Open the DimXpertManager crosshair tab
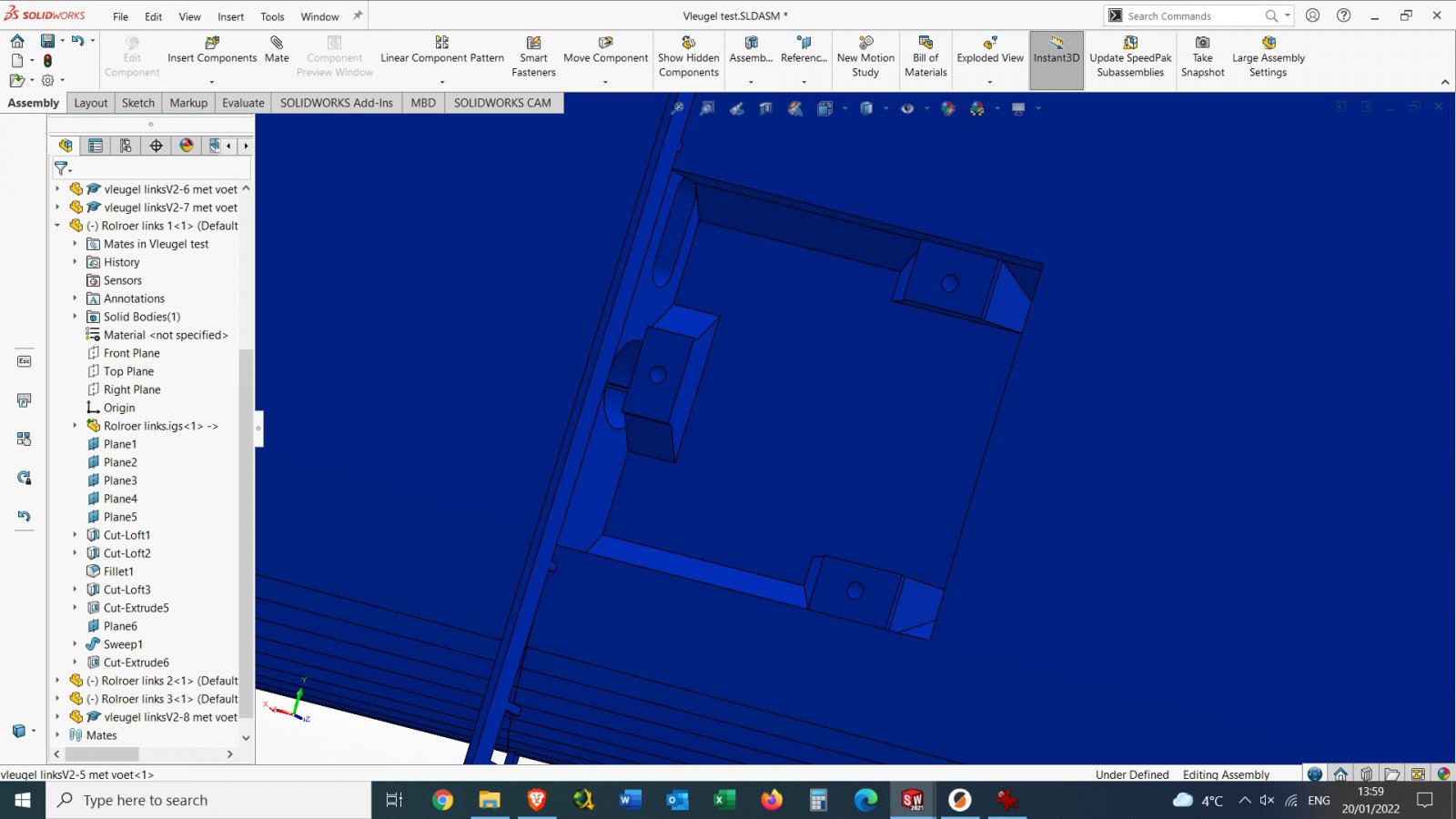 [x=156, y=146]
